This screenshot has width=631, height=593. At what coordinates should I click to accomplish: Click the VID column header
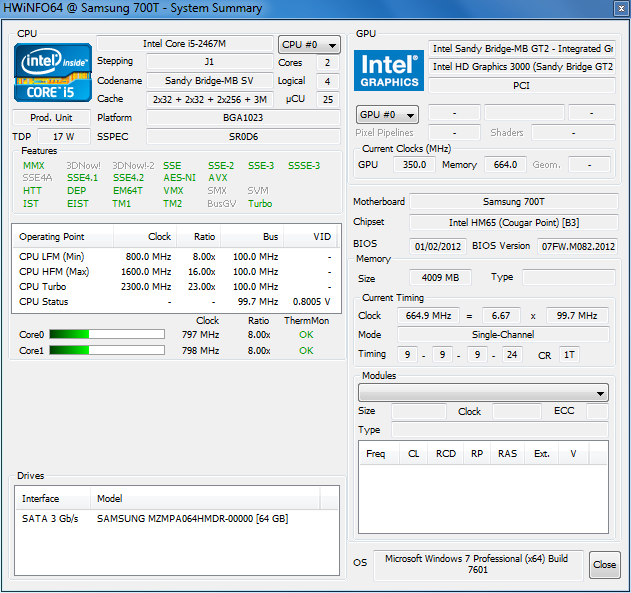coord(311,237)
